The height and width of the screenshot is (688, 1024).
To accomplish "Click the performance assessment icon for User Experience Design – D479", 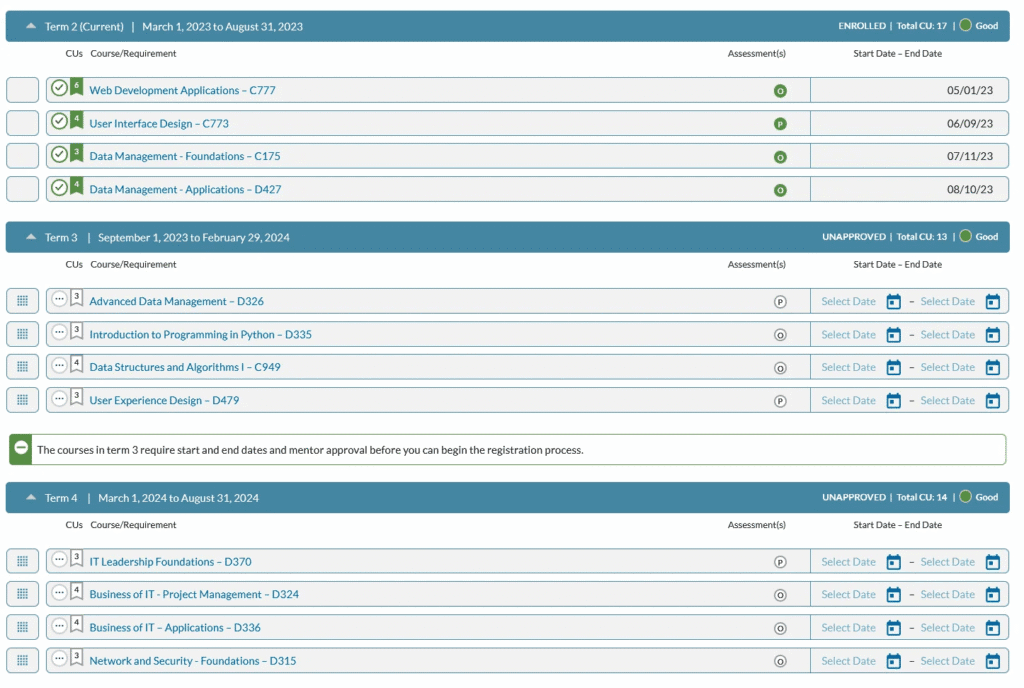I will [x=781, y=399].
